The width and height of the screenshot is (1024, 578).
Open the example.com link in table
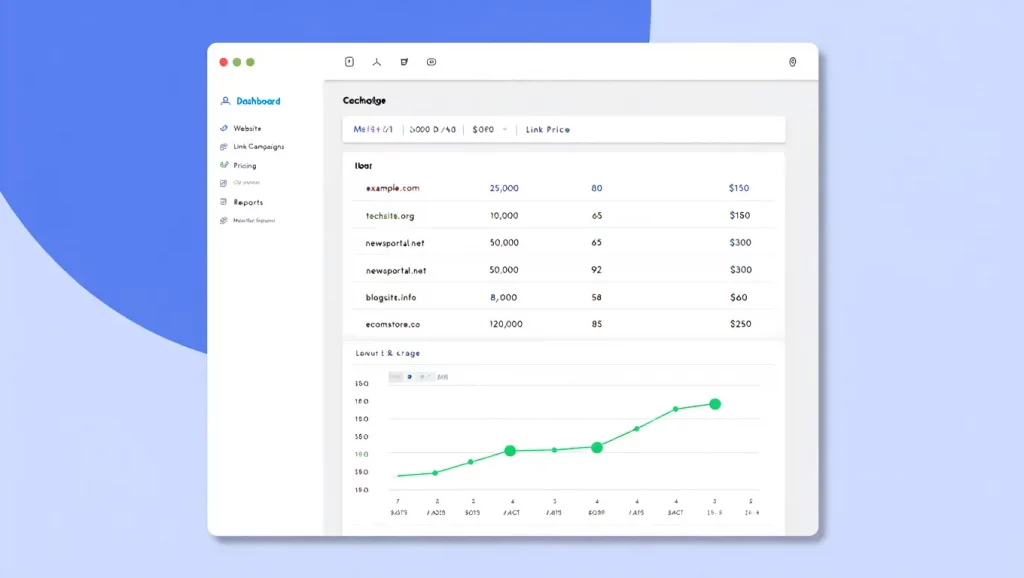point(392,188)
